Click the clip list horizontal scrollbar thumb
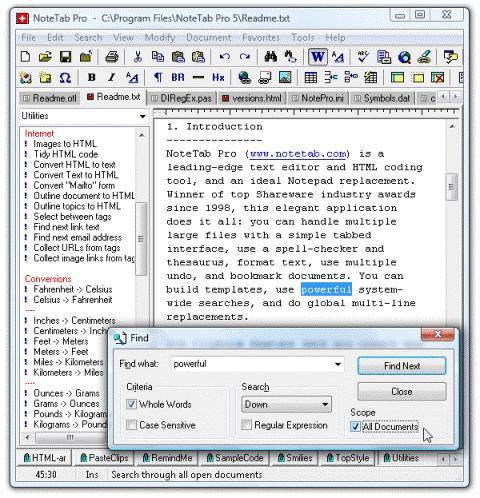 70,437
